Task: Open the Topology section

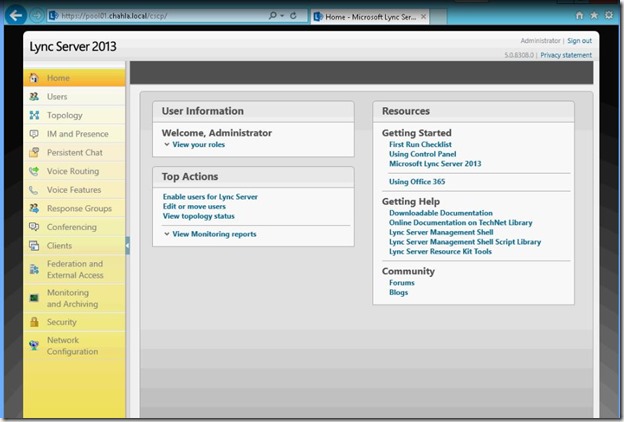Action: [74, 115]
